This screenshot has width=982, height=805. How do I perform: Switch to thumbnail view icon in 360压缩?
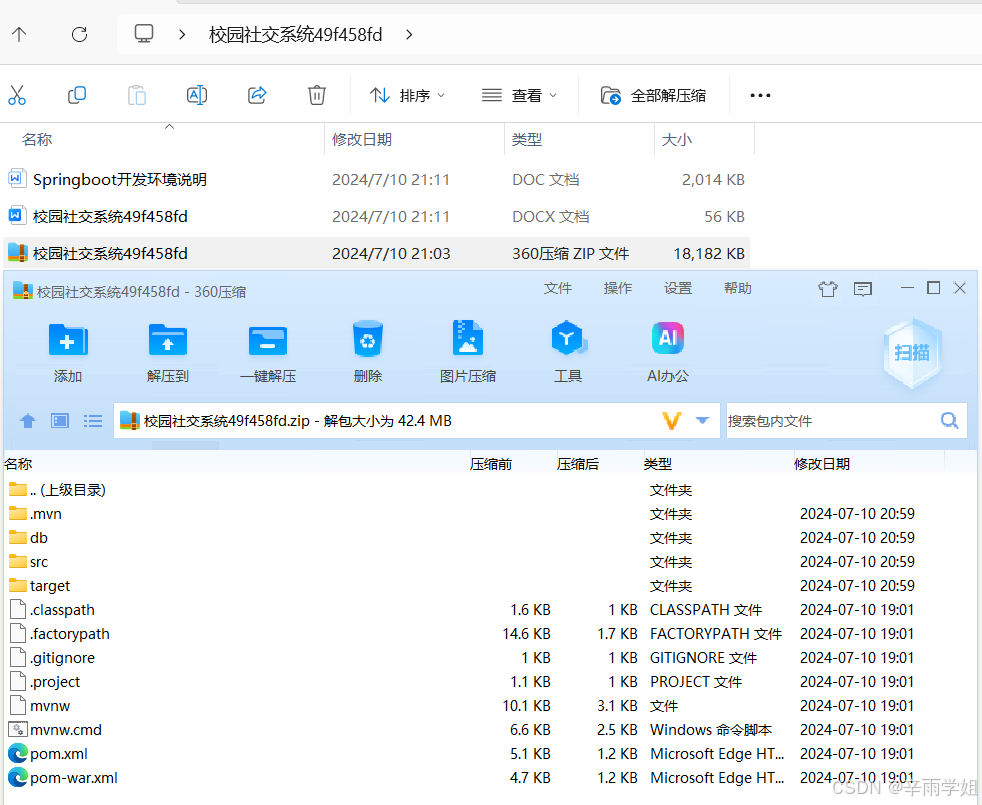click(x=60, y=421)
